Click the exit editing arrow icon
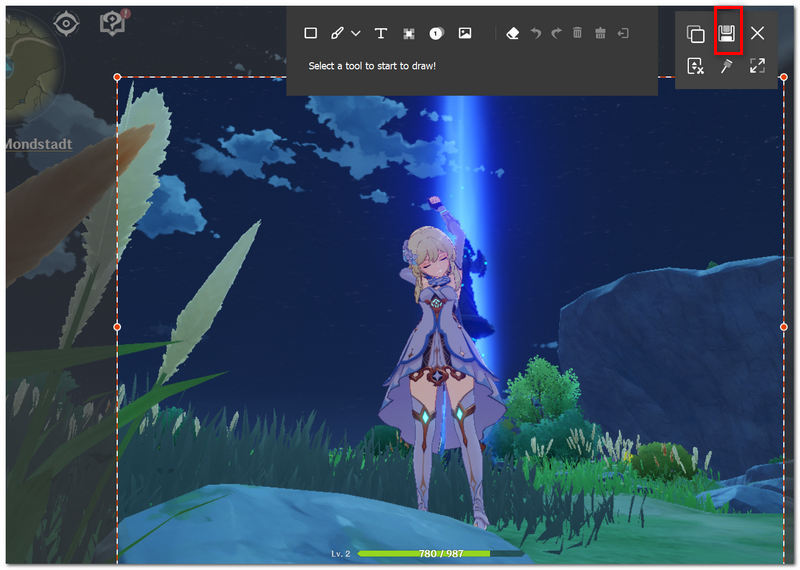 tap(623, 34)
